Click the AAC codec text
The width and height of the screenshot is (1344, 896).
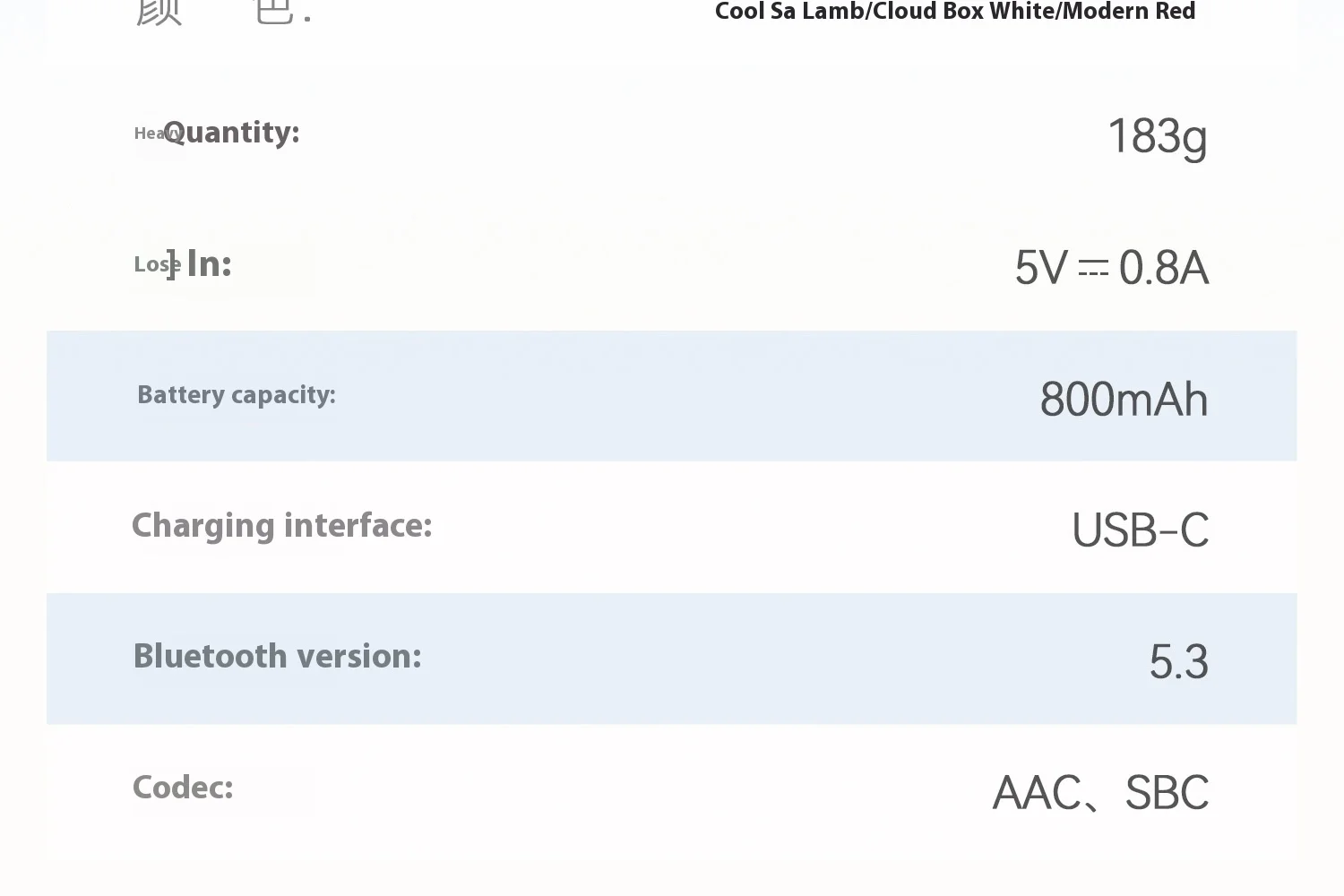(1037, 793)
